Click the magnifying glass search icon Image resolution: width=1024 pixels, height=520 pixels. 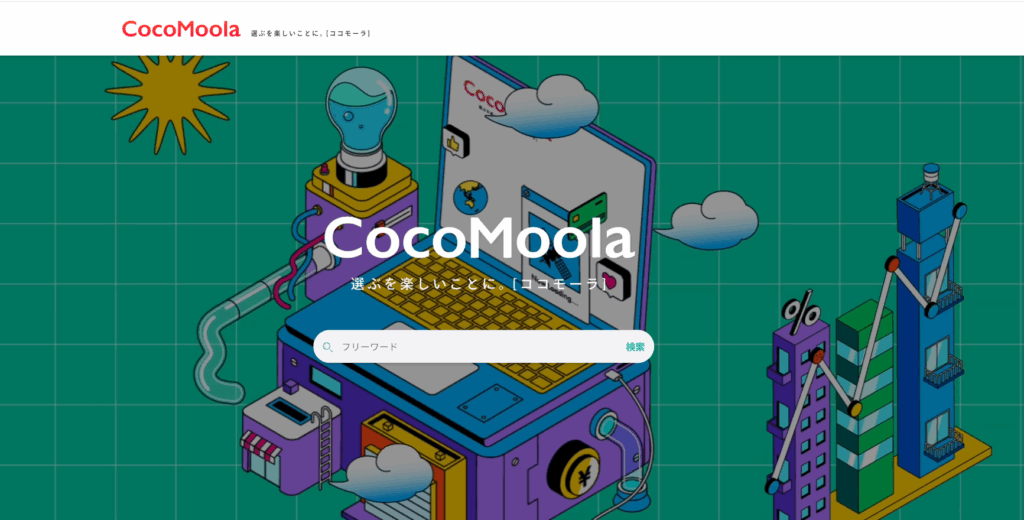click(327, 347)
